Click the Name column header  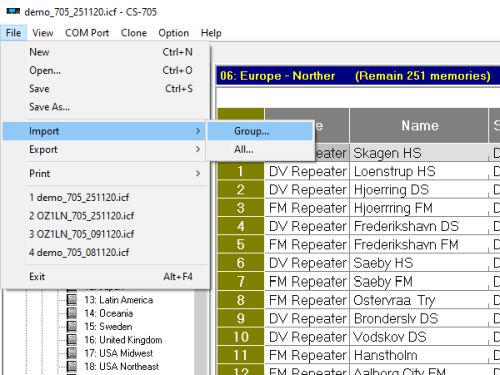click(419, 126)
